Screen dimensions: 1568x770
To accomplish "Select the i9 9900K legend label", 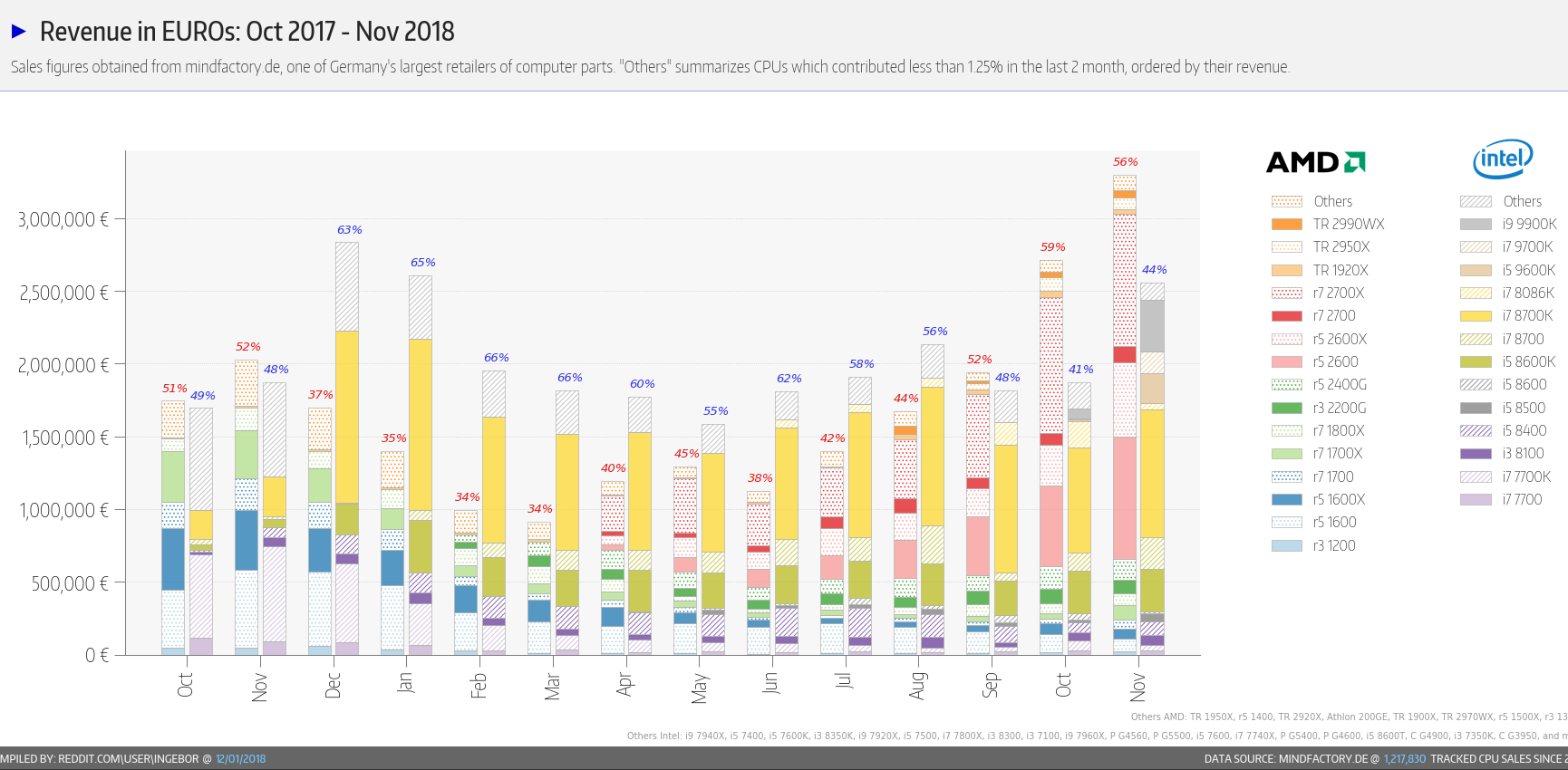I will 1529,225.
